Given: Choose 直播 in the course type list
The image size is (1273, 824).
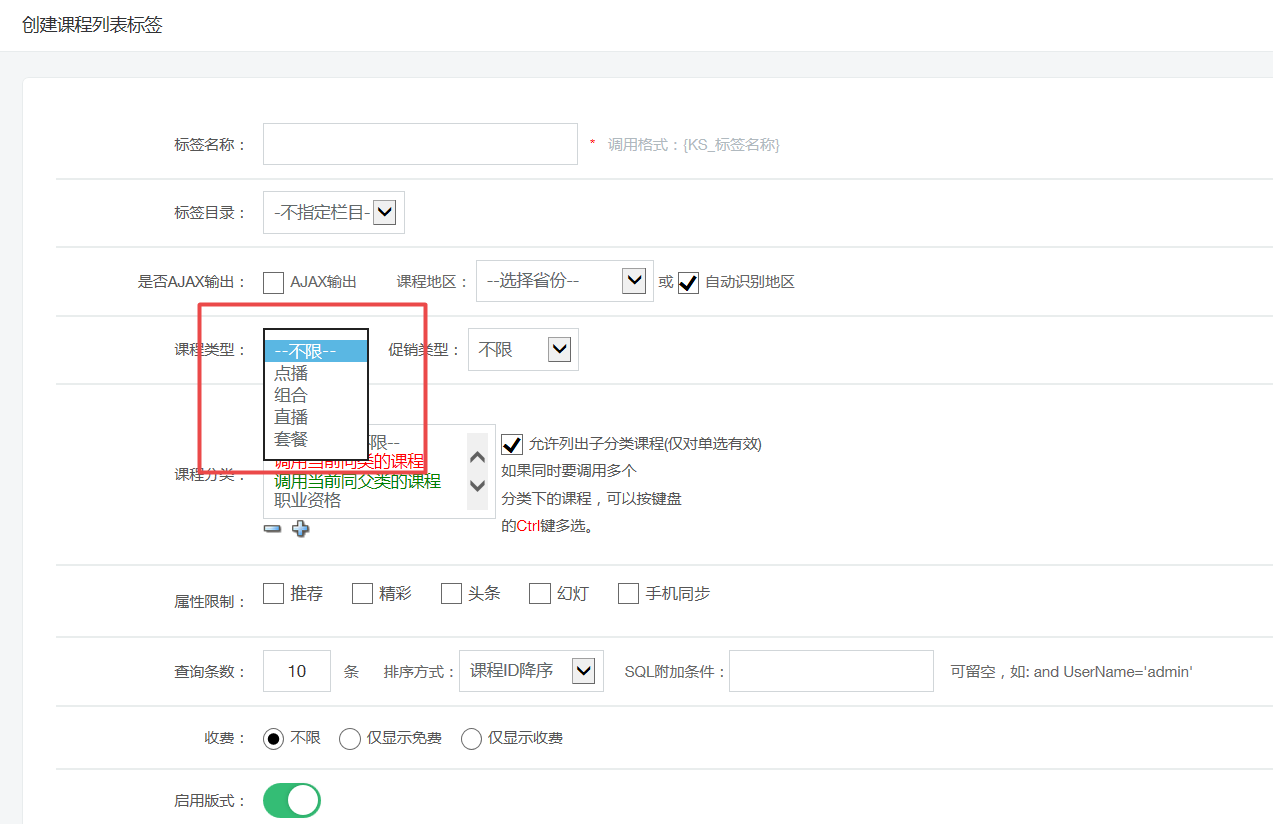Looking at the screenshot, I should 292,417.
